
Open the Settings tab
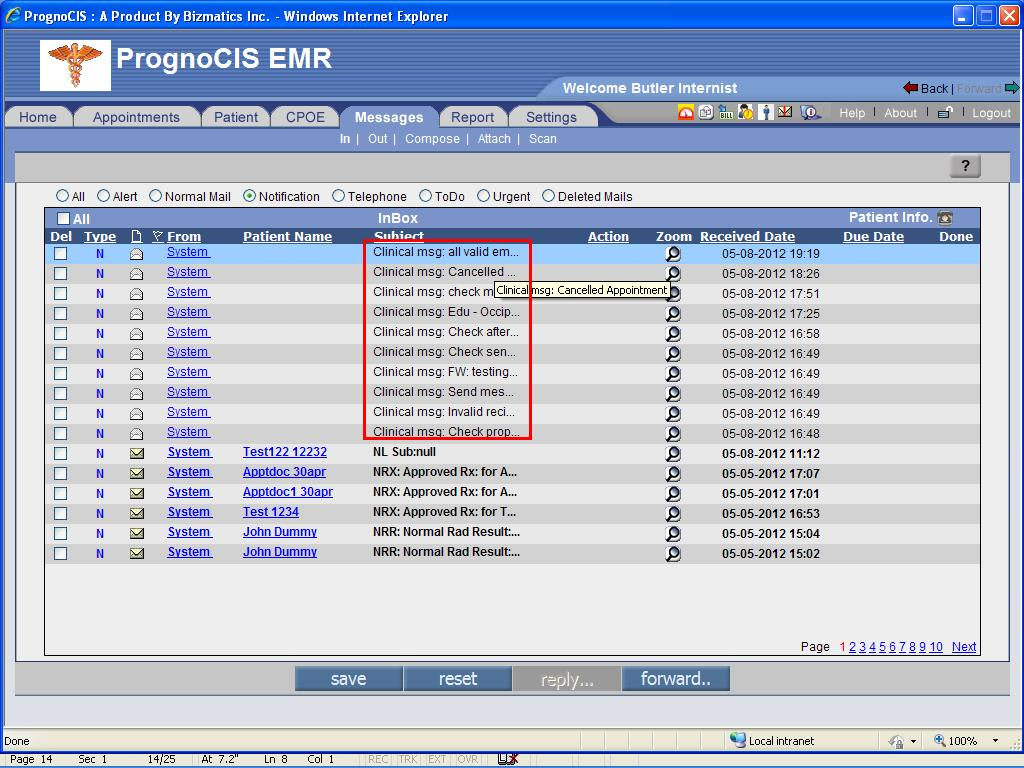tap(551, 117)
